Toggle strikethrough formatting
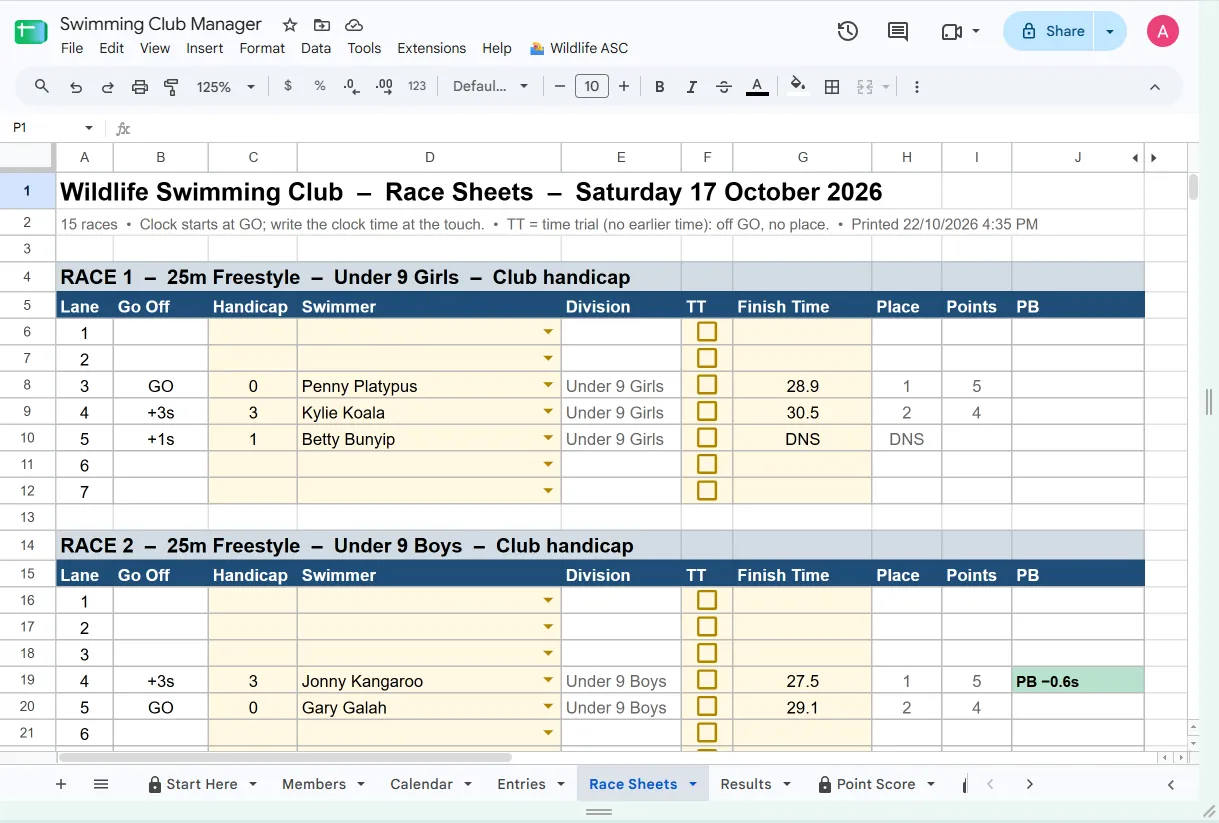This screenshot has width=1219, height=823. pyautogui.click(x=724, y=87)
